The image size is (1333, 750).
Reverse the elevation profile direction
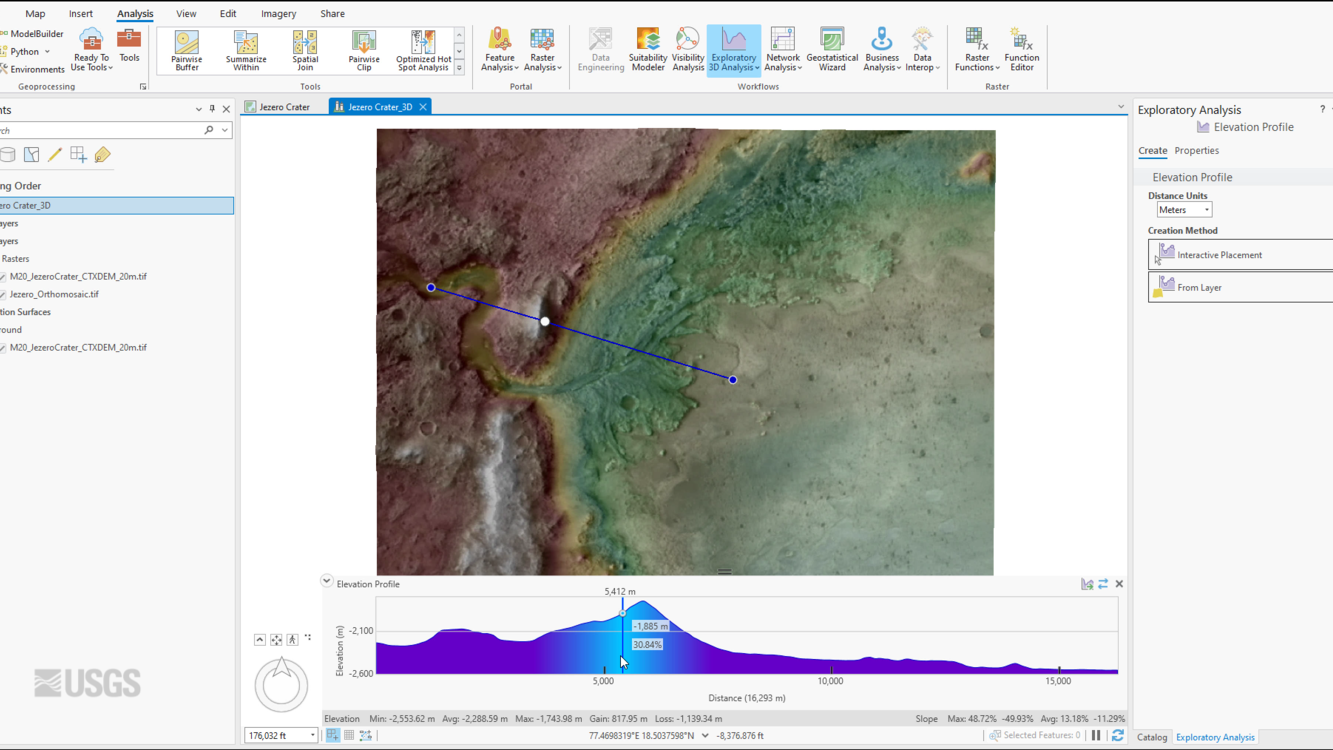1102,583
